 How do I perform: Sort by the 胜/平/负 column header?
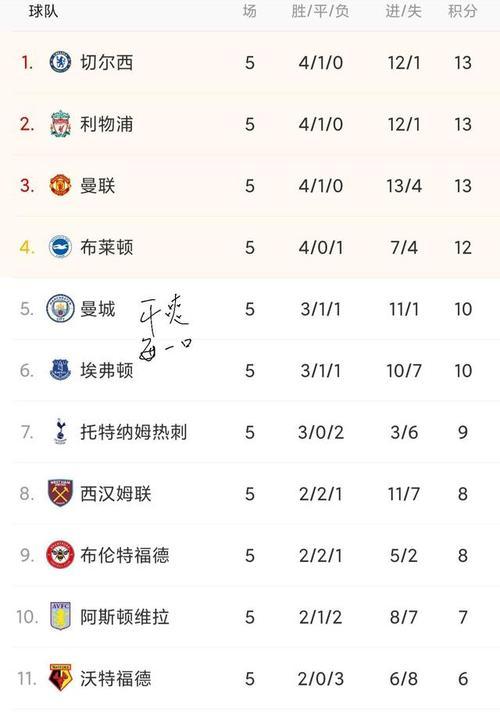pos(320,11)
